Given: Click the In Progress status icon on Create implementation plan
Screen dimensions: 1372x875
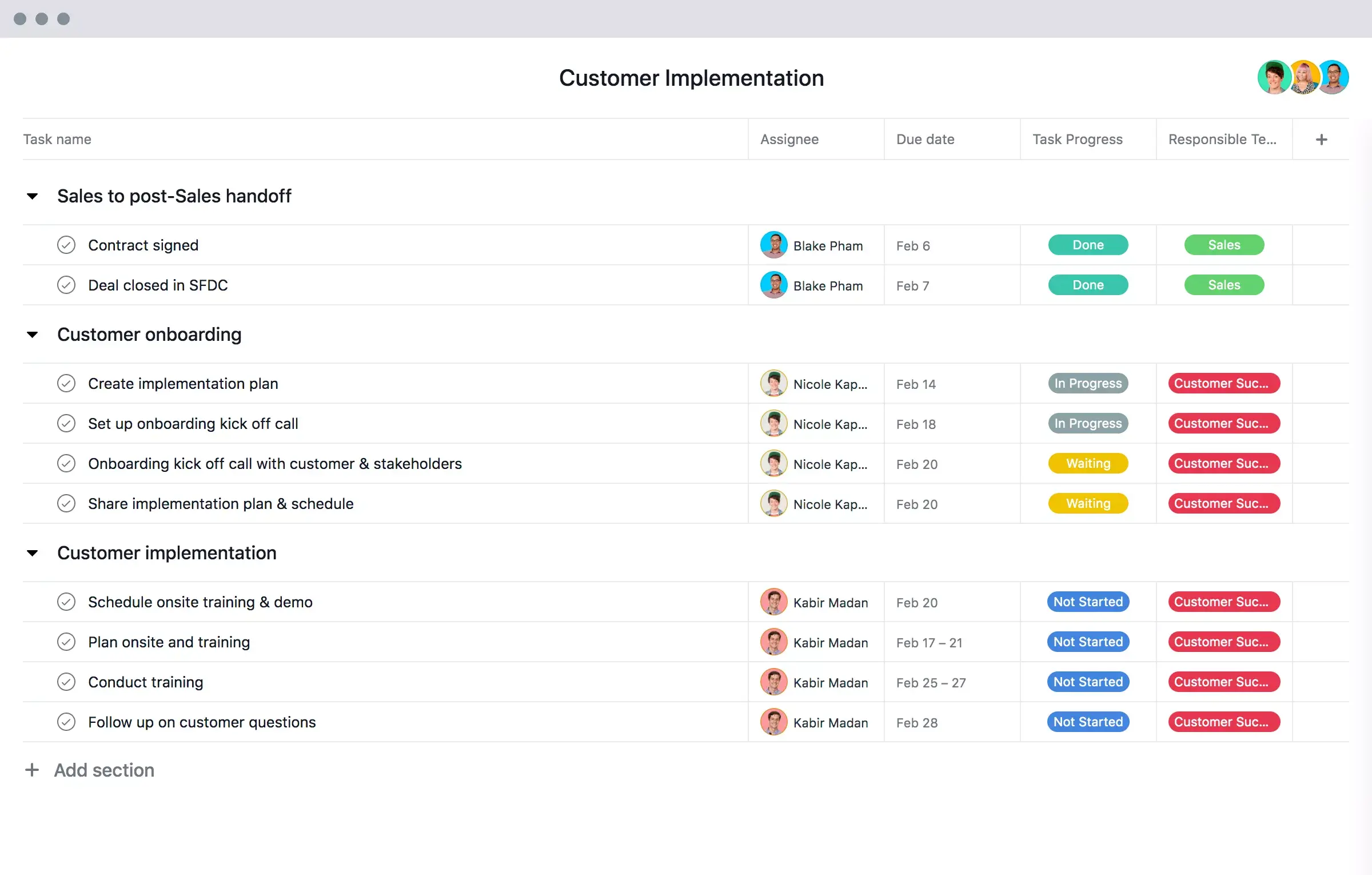Looking at the screenshot, I should coord(1087,383).
